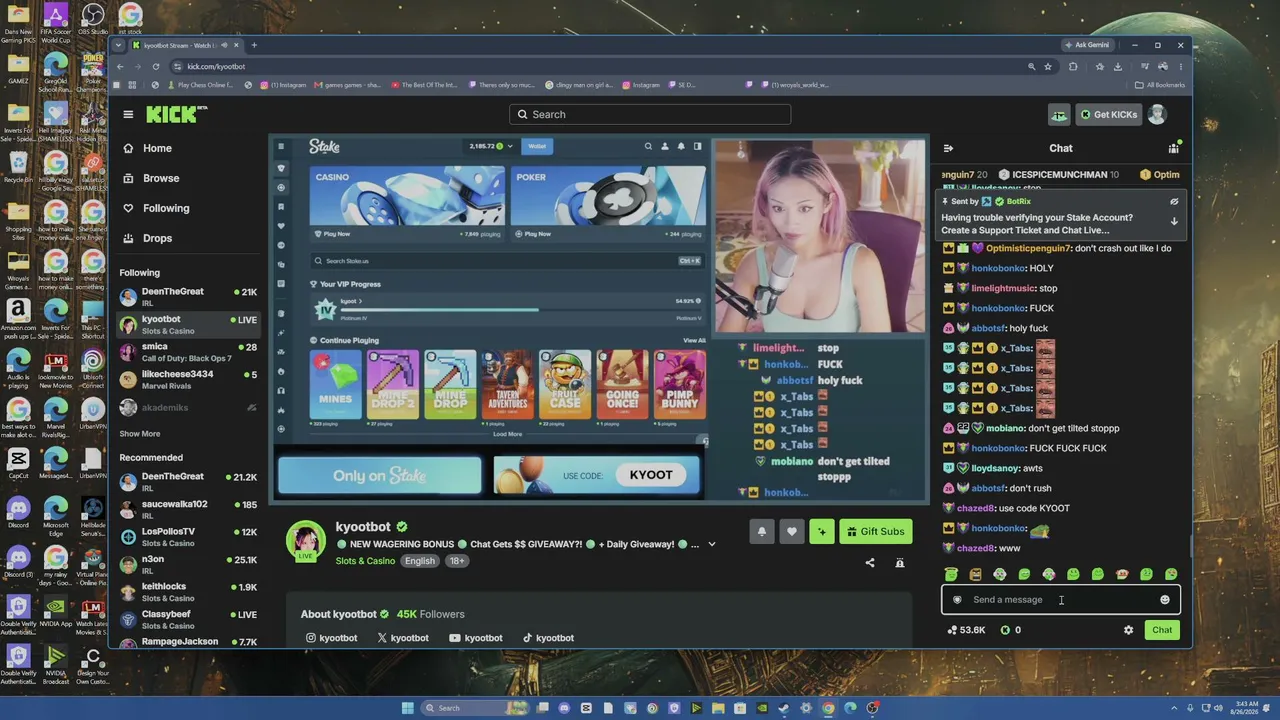
Task: Expand Following list with Show More
Action: click(x=140, y=434)
